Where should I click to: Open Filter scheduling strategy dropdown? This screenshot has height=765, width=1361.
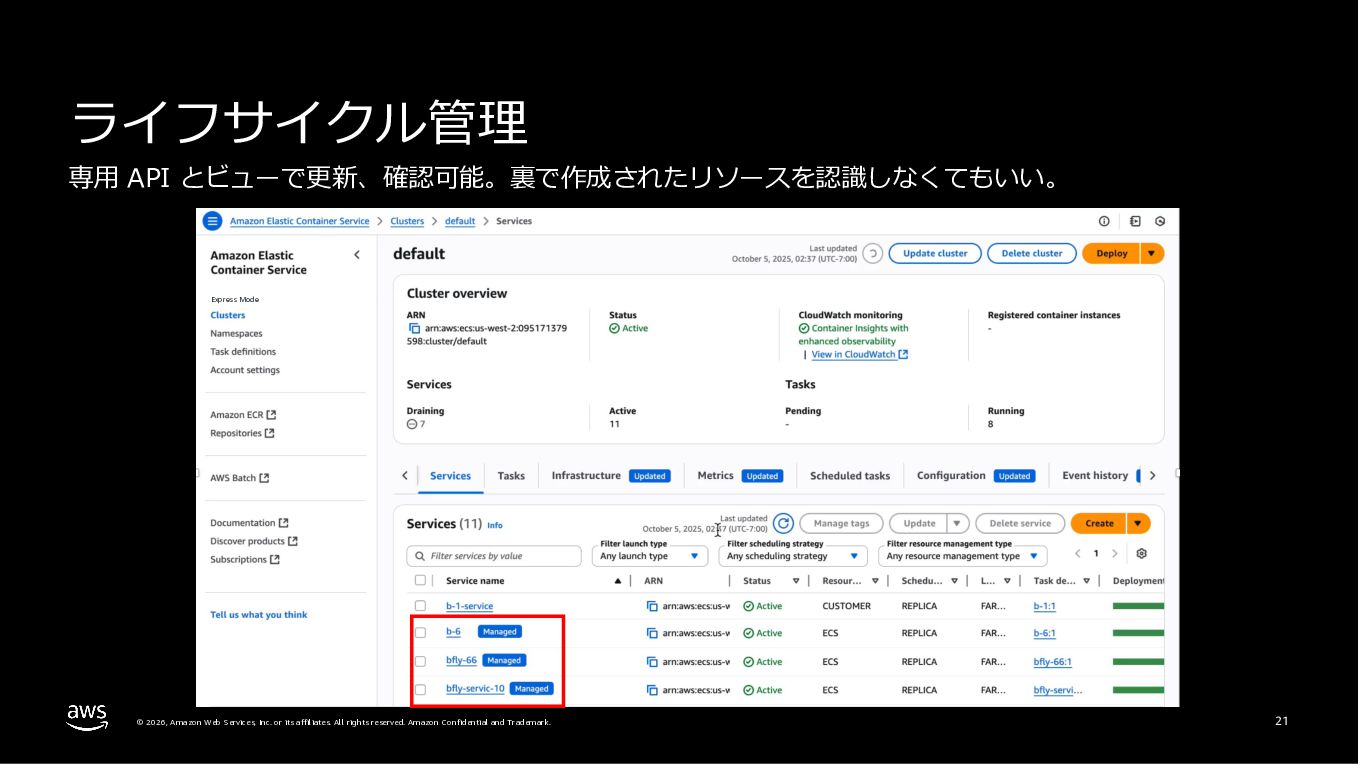click(x=793, y=556)
